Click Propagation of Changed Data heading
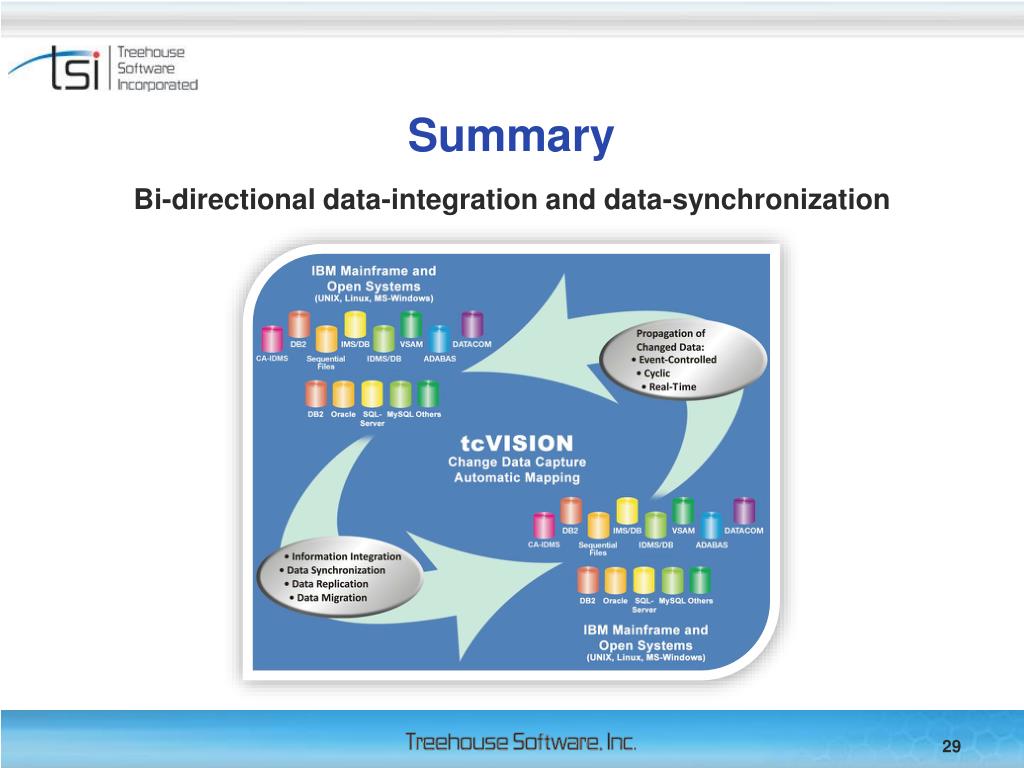This screenshot has width=1024, height=768. tap(671, 340)
